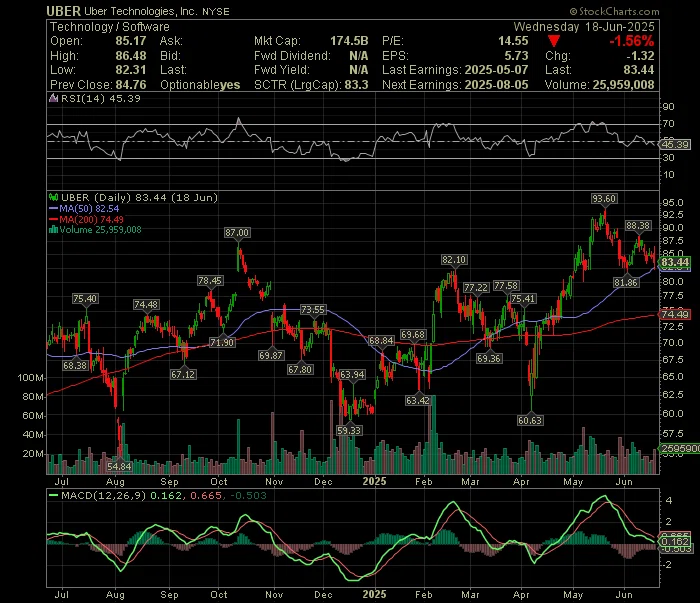Click the 0.162 MACD axis tag
The width and height of the screenshot is (700, 603).
[675, 541]
